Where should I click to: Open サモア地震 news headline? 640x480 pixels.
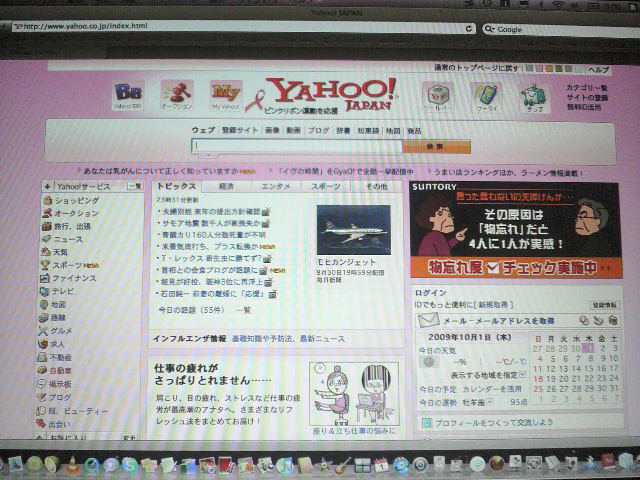(211, 223)
